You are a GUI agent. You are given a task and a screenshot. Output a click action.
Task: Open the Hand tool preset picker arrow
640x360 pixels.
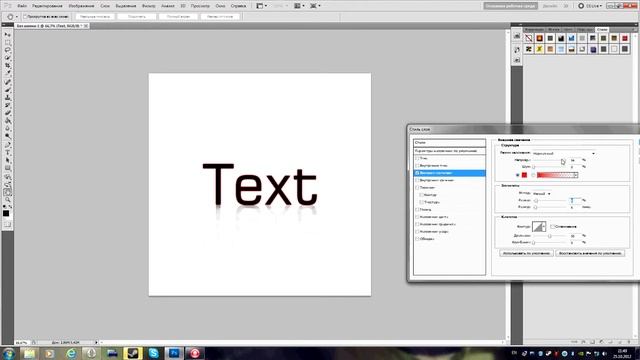point(16,17)
